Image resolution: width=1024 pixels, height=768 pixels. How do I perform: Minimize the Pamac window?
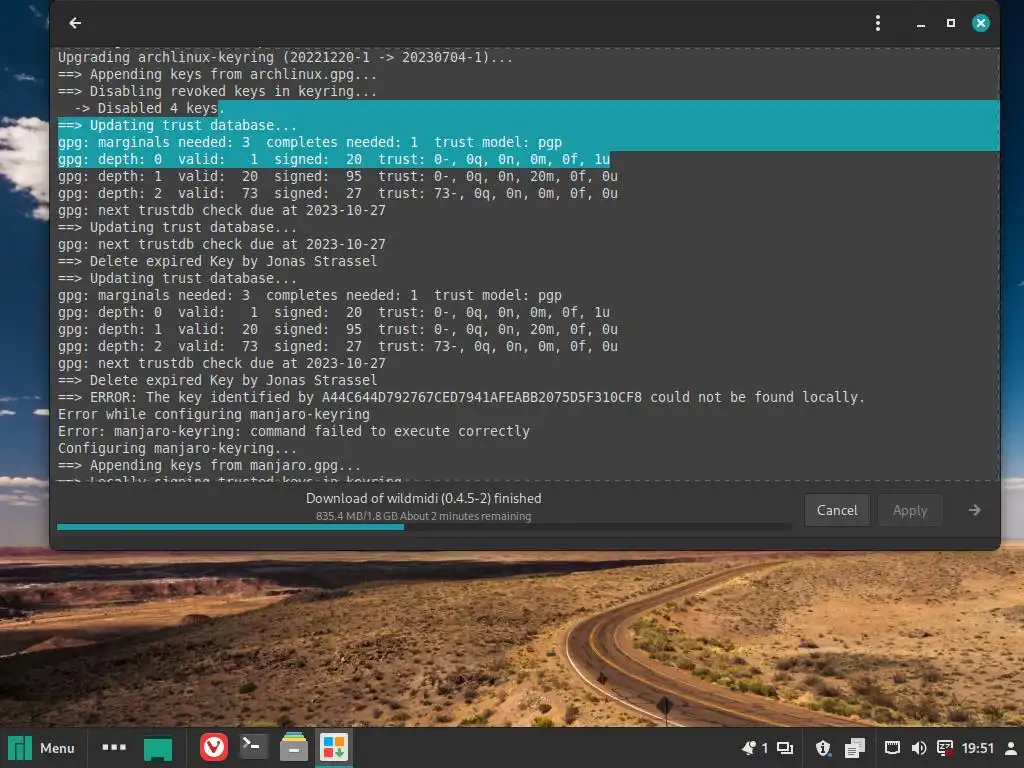tap(921, 24)
